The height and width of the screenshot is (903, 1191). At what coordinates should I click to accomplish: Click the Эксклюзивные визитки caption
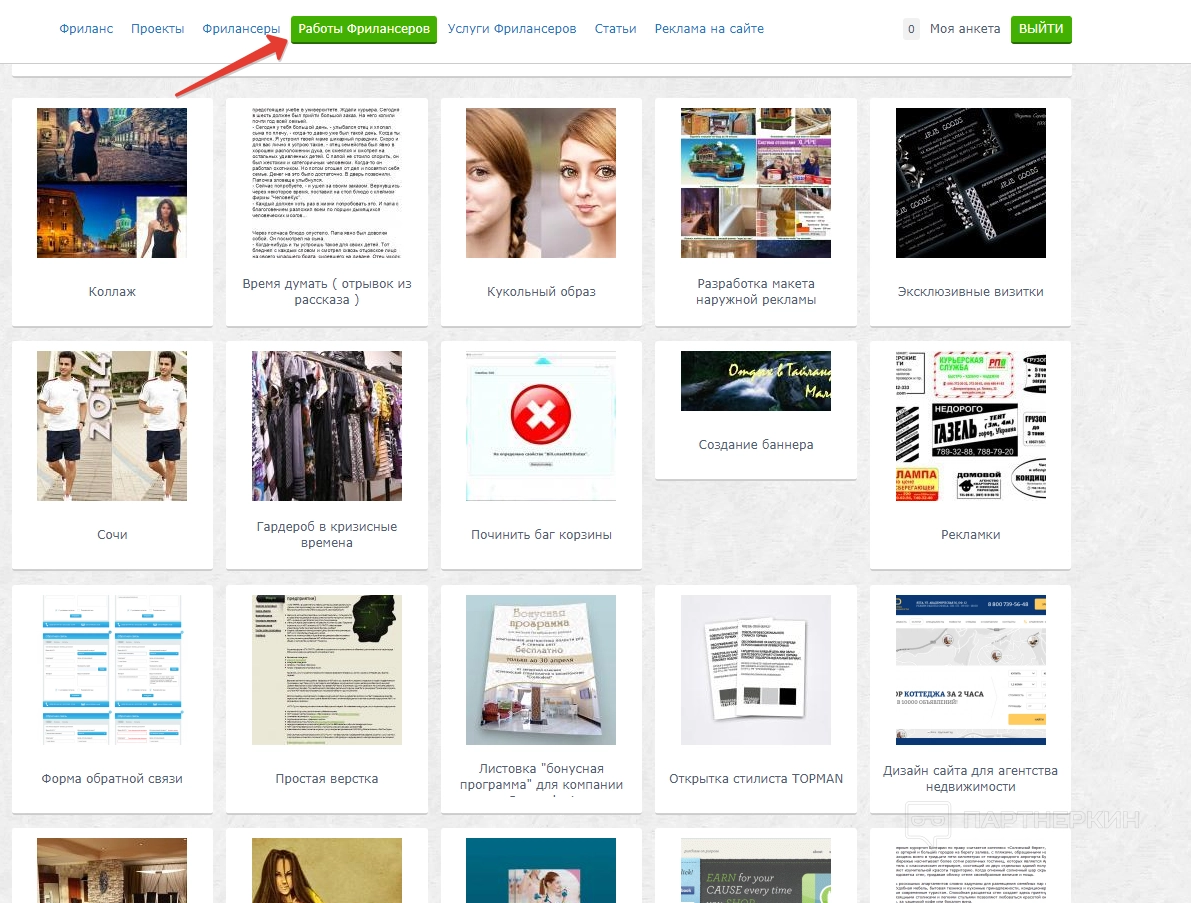(x=971, y=292)
